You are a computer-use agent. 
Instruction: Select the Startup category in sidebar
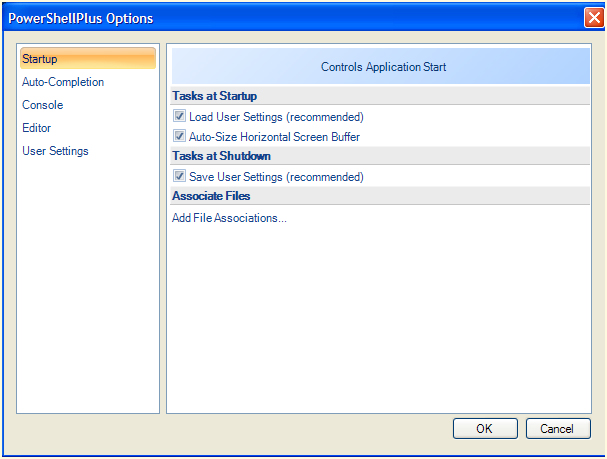pos(40,59)
